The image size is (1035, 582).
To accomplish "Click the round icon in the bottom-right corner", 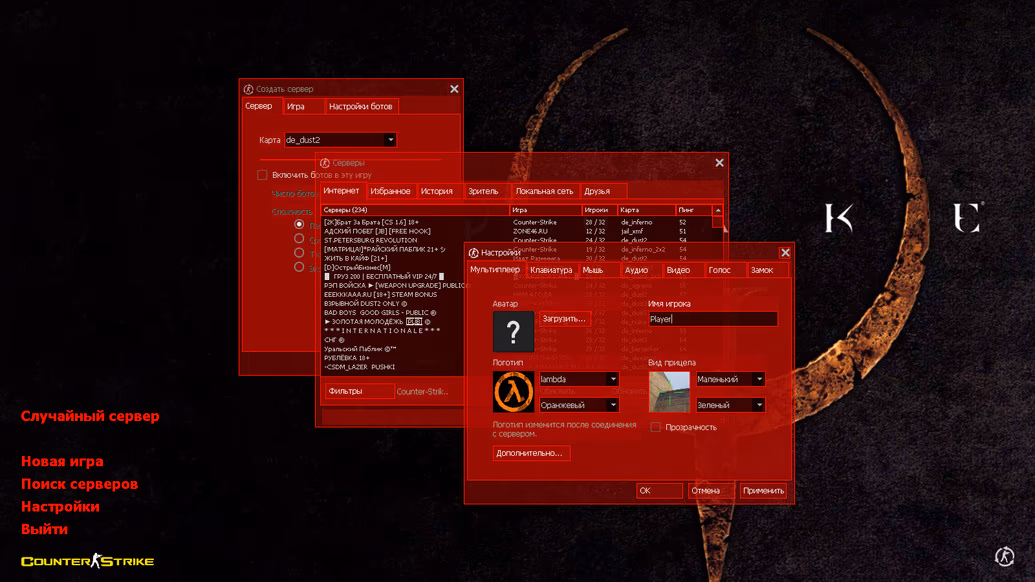I will point(1005,556).
